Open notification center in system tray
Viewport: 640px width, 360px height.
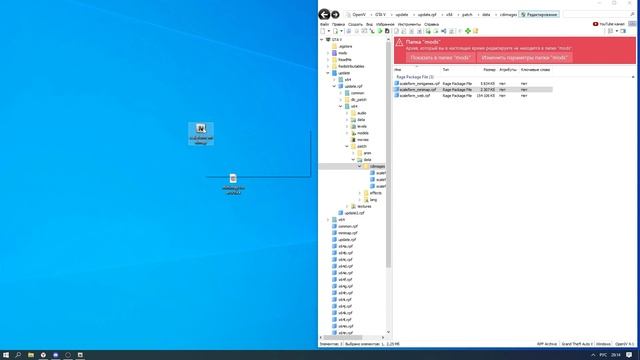pyautogui.click(x=629, y=355)
